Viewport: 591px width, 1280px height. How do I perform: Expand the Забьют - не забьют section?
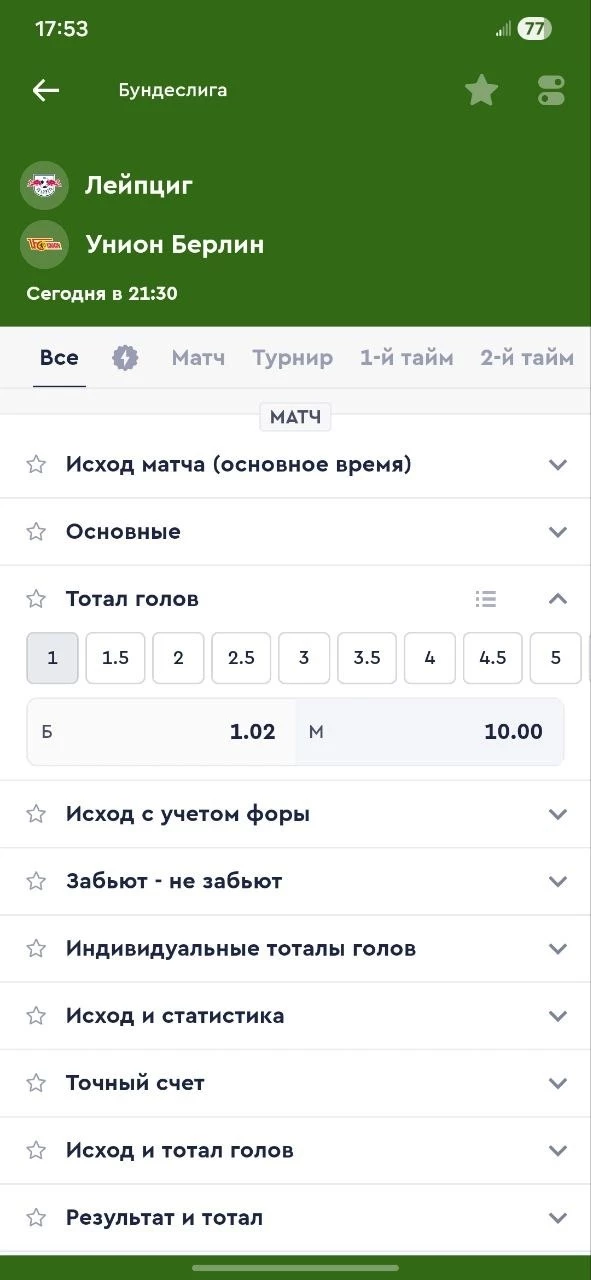click(x=558, y=881)
